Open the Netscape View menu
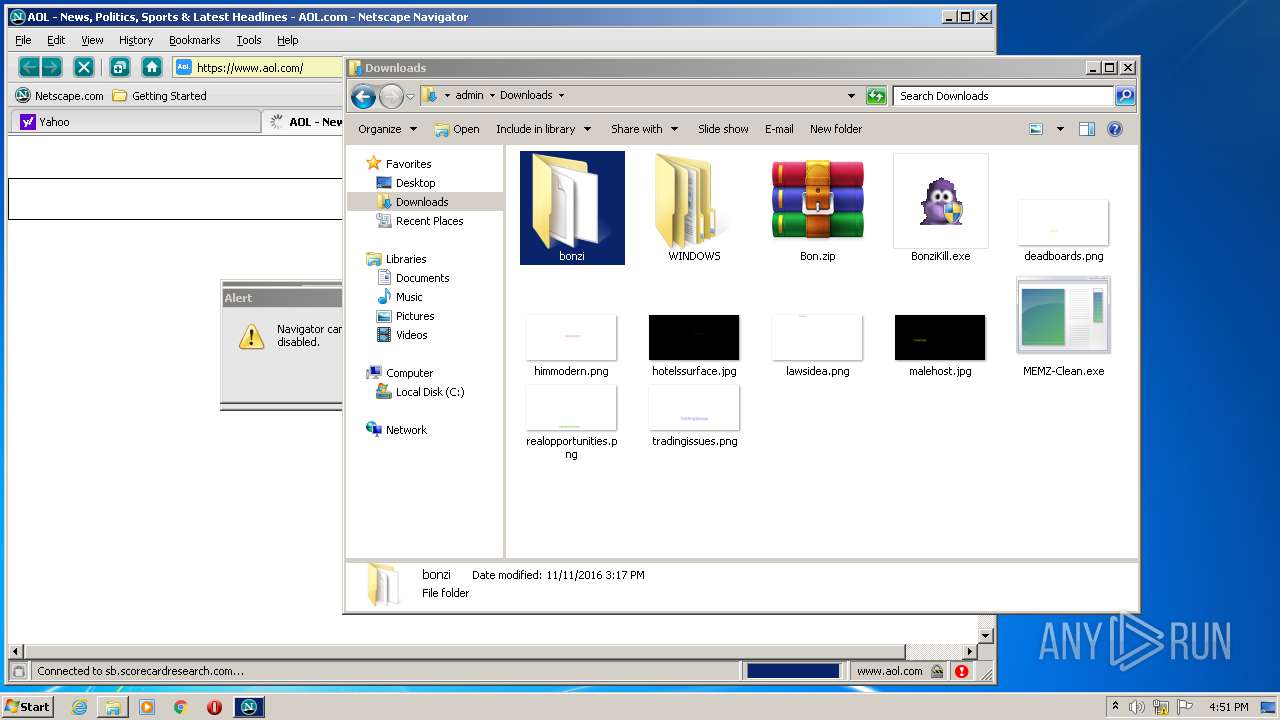This screenshot has height=720, width=1280. click(92, 40)
